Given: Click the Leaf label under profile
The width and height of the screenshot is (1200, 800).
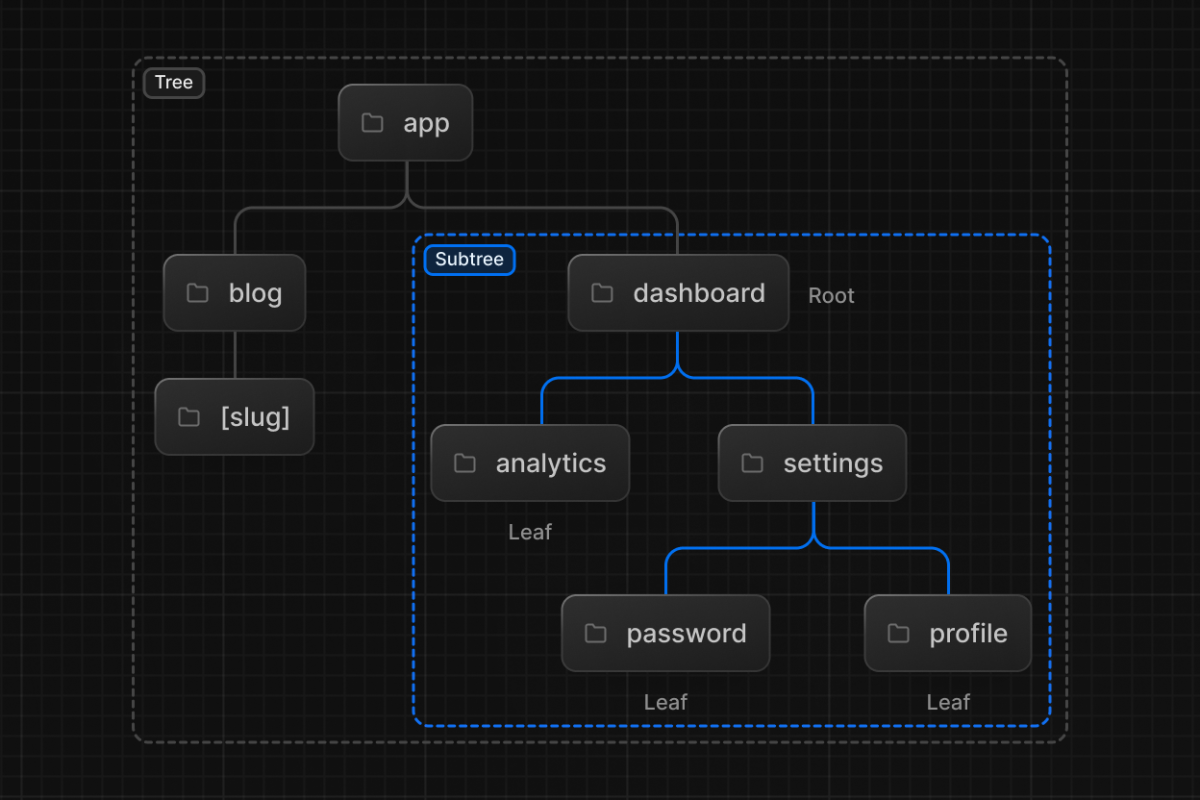Looking at the screenshot, I should 948,702.
